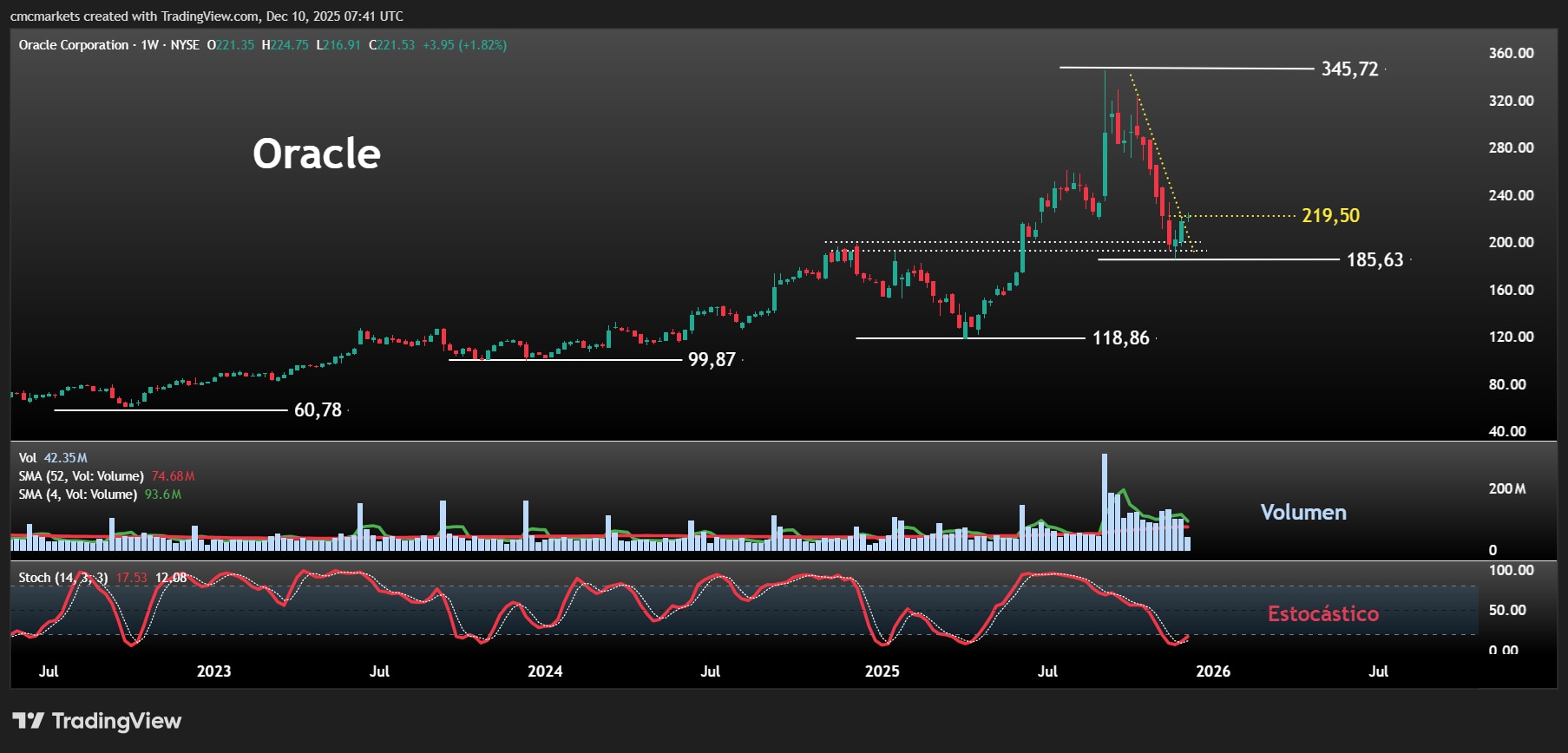Image resolution: width=1568 pixels, height=753 pixels.
Task: Click 100.00 on the stochastic axis
Action: pos(1511,570)
